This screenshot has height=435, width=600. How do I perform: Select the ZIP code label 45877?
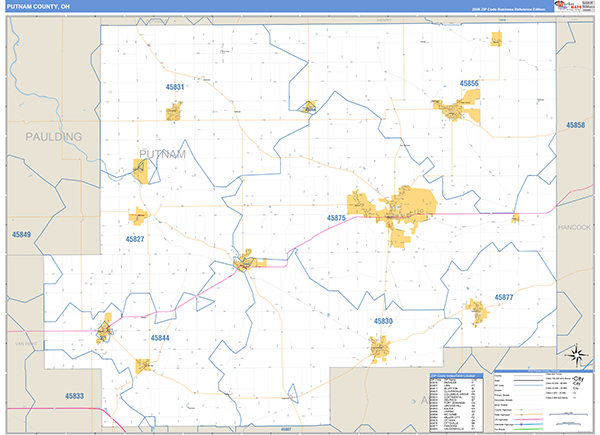tap(504, 297)
